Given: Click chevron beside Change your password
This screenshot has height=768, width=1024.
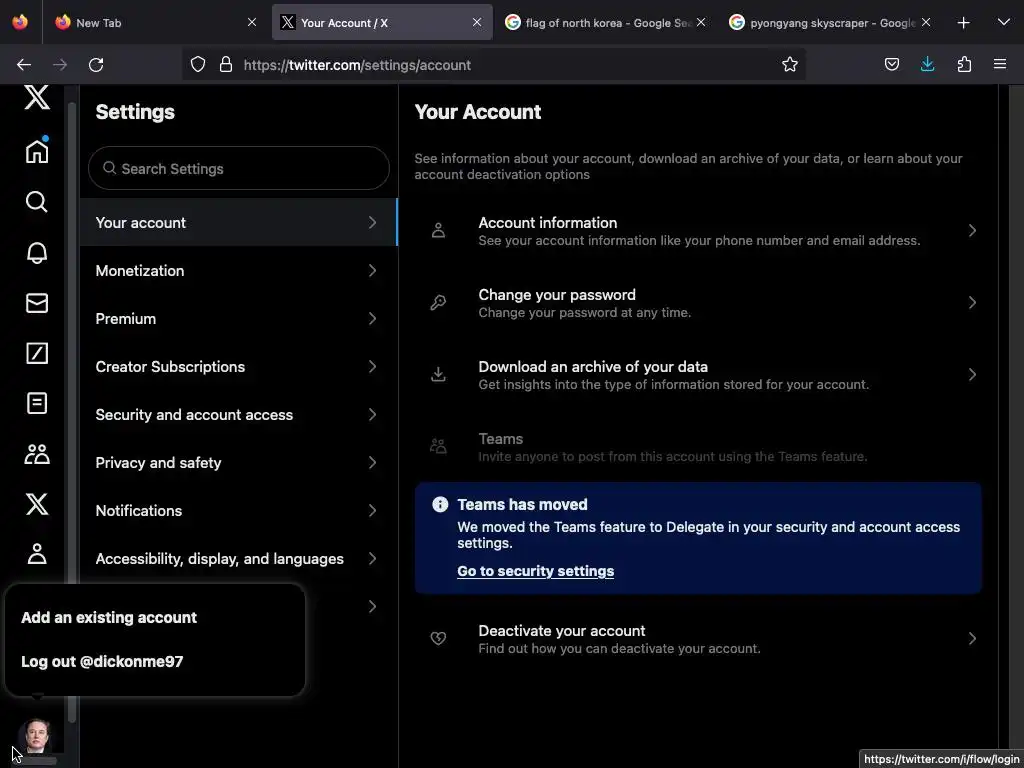Looking at the screenshot, I should (972, 302).
